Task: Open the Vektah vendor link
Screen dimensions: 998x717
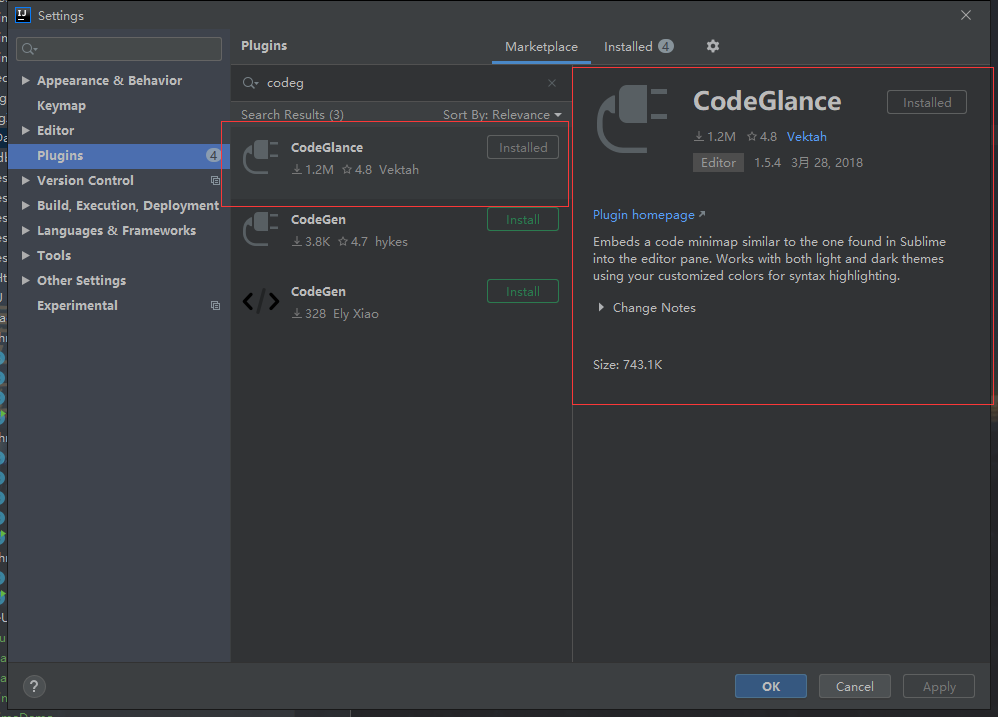Action: pyautogui.click(x=806, y=137)
